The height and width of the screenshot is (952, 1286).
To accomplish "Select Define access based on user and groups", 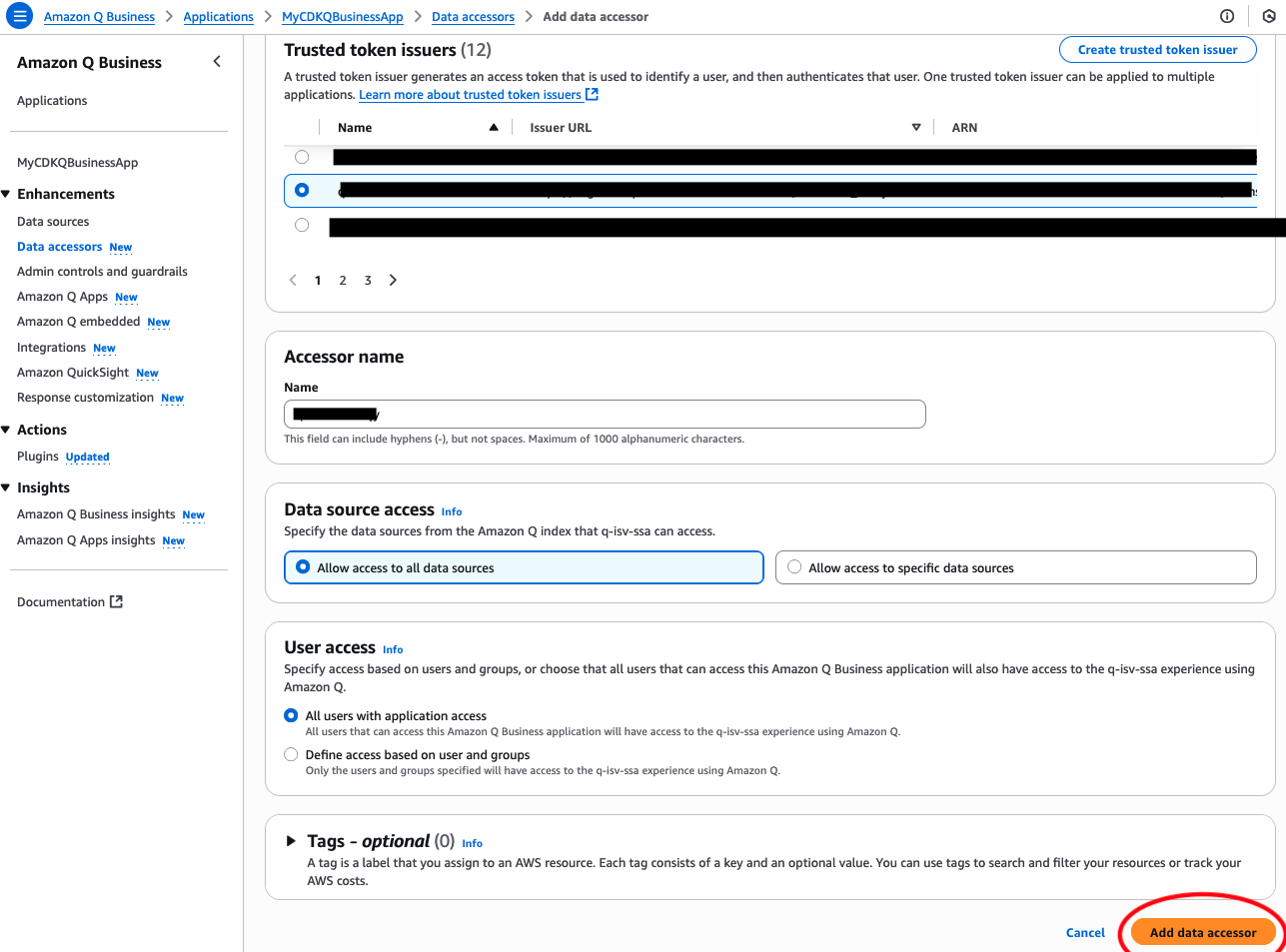I will click(291, 754).
